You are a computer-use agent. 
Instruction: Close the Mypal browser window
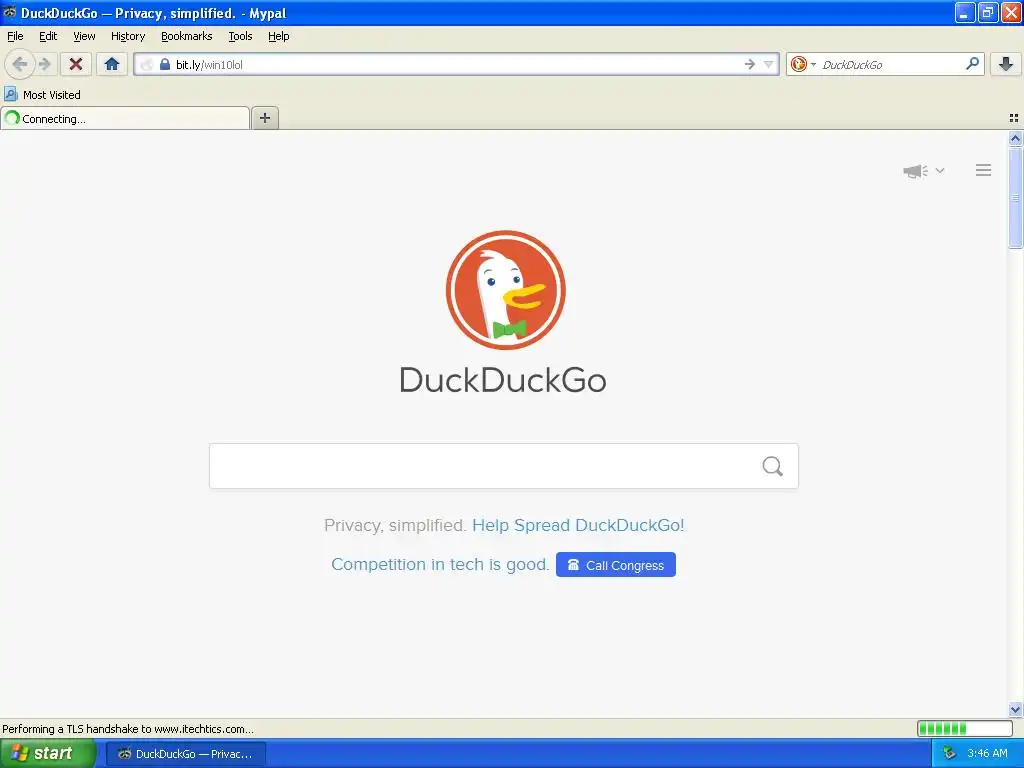coord(1011,12)
